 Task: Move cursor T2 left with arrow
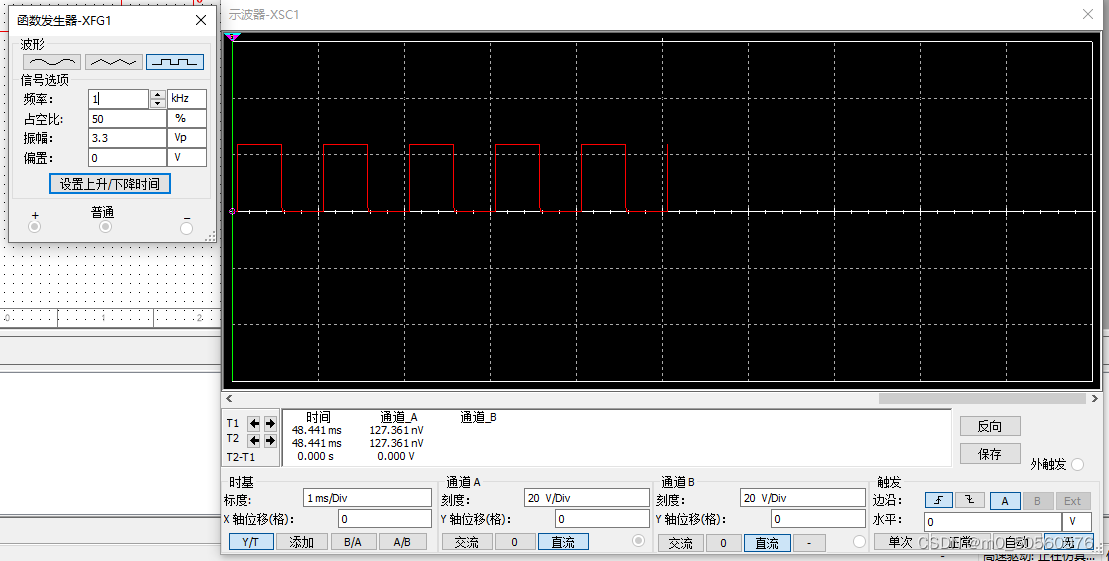tap(254, 440)
